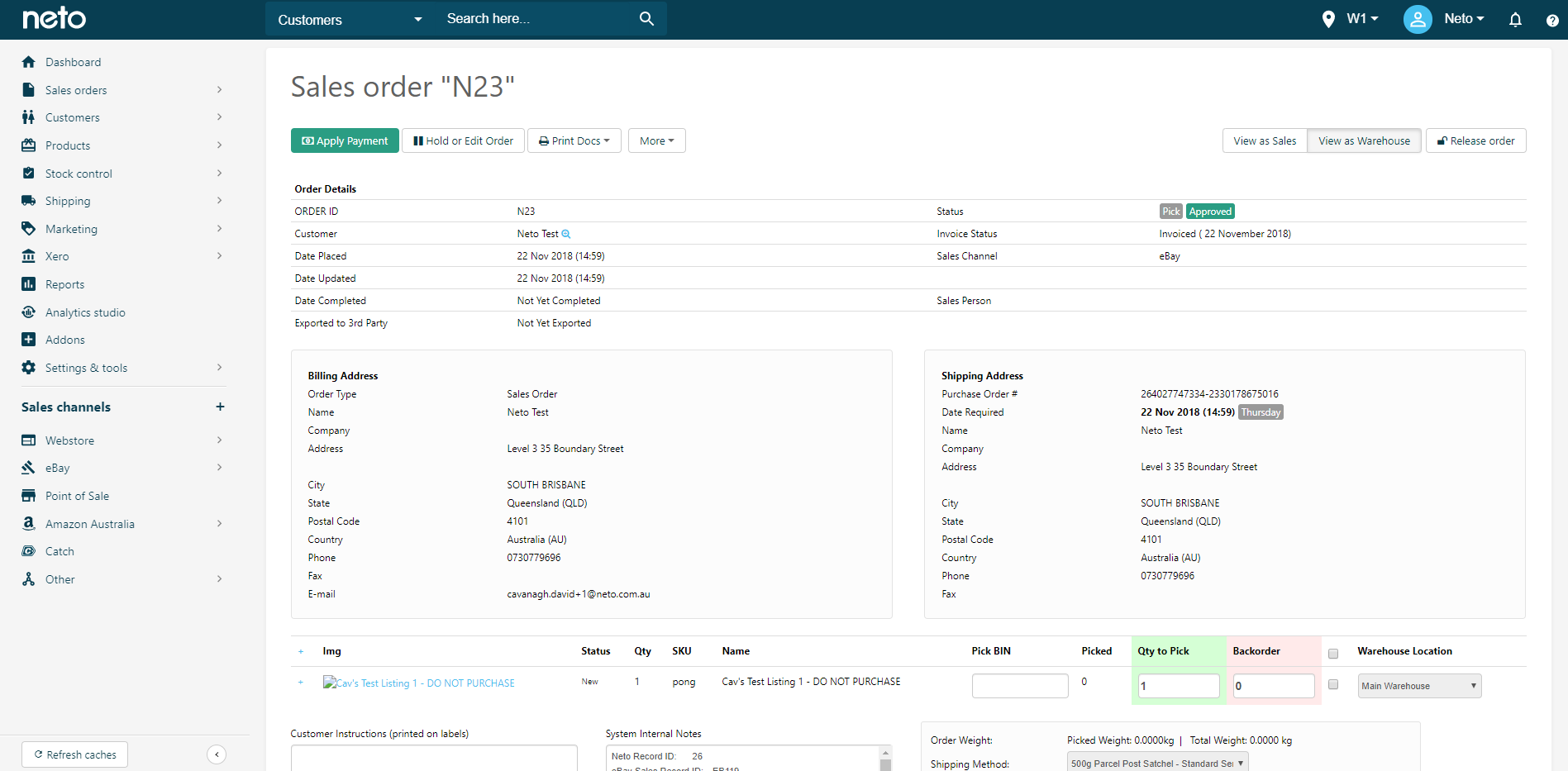
Task: Click the plus in the item table header
Action: [x=301, y=652]
